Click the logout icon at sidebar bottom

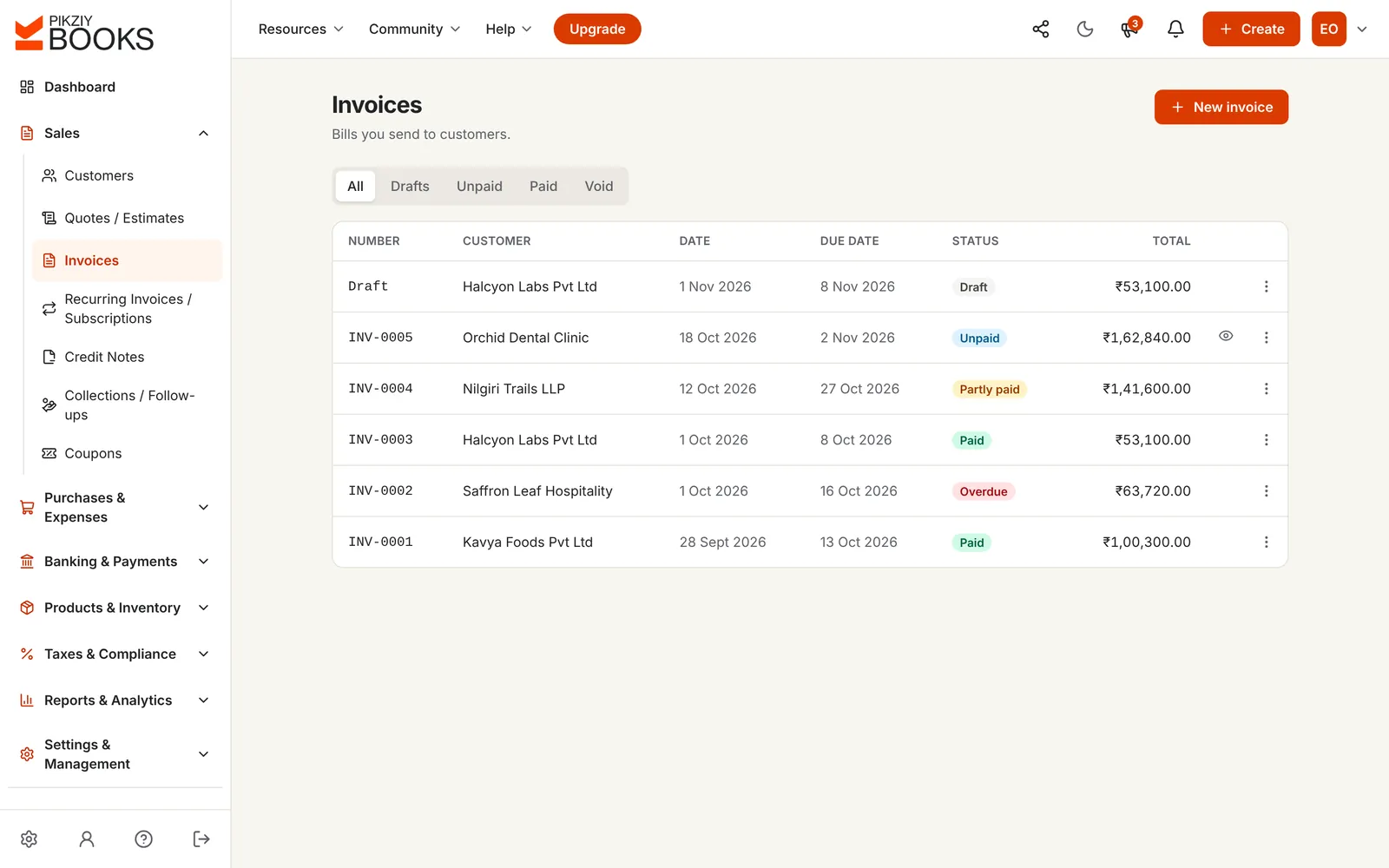pyautogui.click(x=201, y=838)
